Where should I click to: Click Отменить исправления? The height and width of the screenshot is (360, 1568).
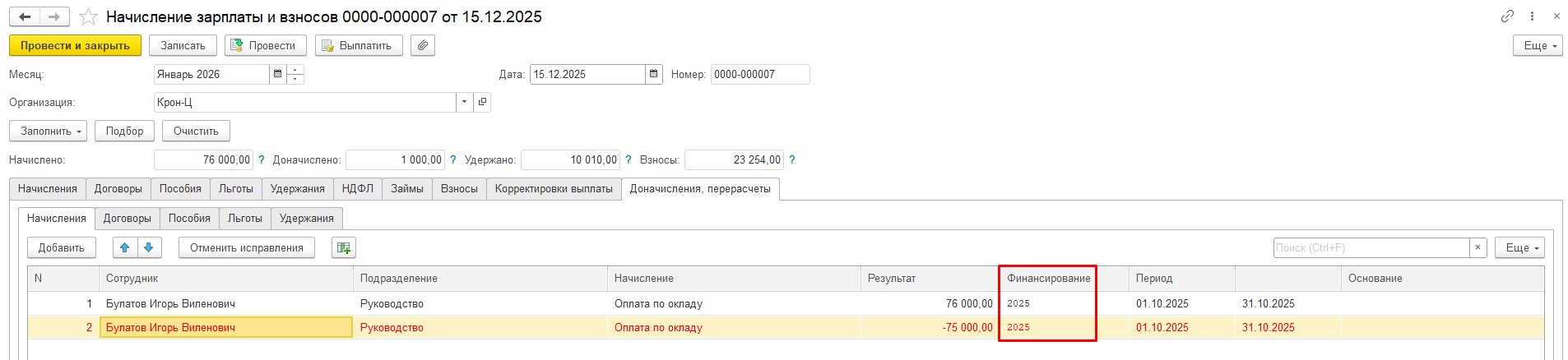tap(247, 247)
